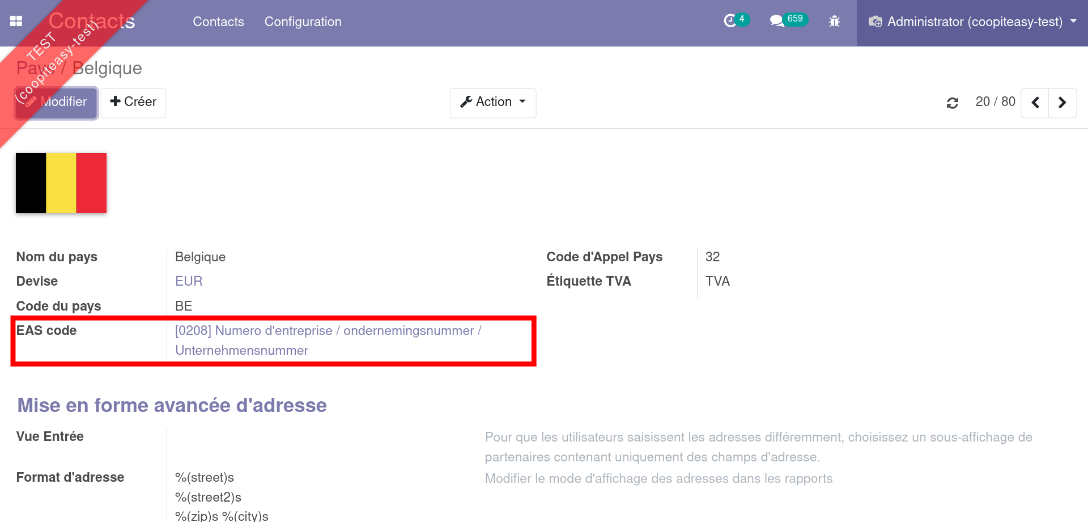1088x522 pixels.
Task: Click the Contacts app title
Action: click(92, 21)
